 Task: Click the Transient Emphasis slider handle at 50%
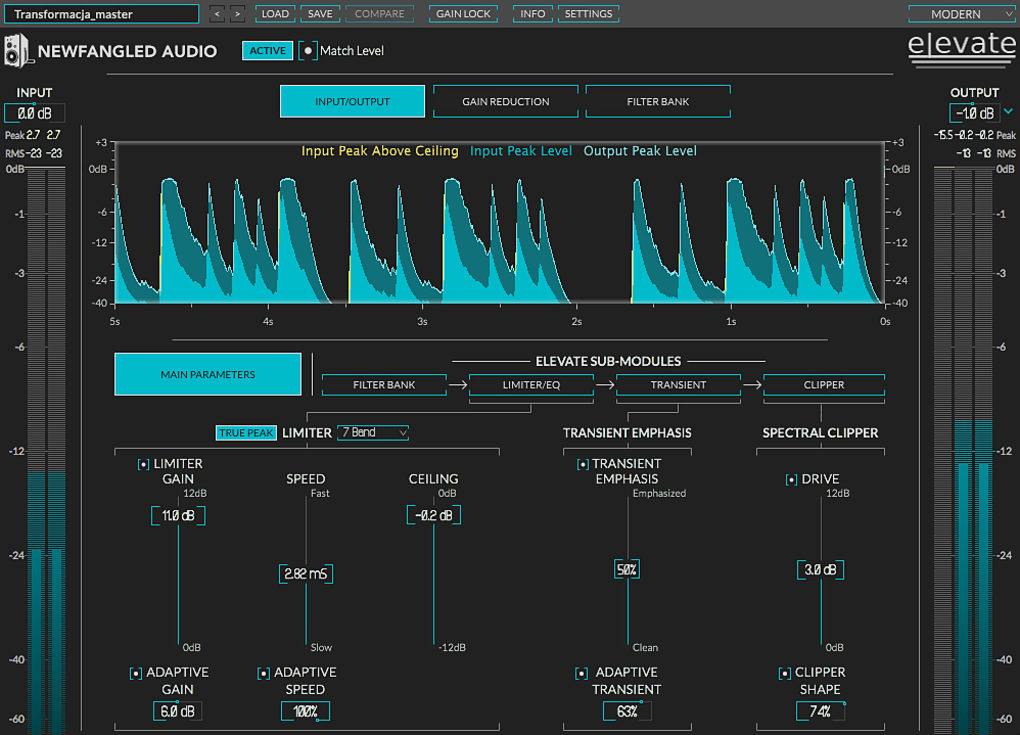[x=627, y=570]
